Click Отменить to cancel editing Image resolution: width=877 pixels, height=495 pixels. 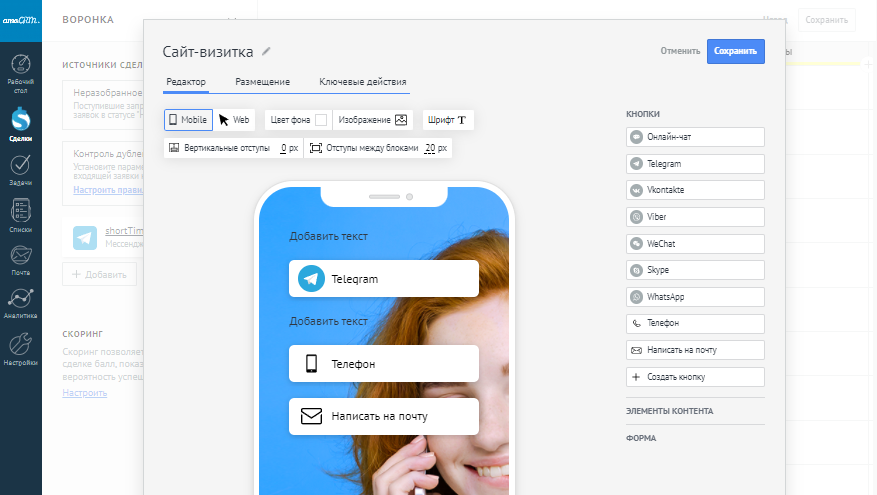coord(680,51)
